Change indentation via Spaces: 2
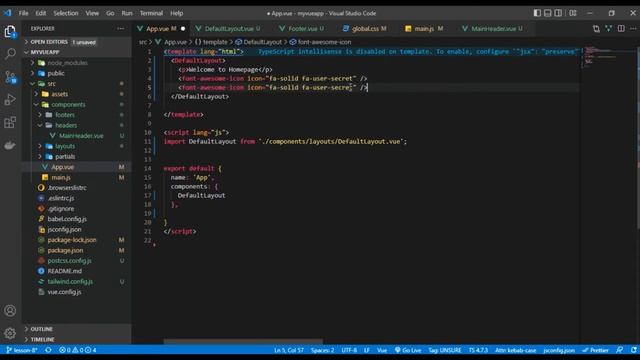The height and width of the screenshot is (360, 640). click(322, 350)
